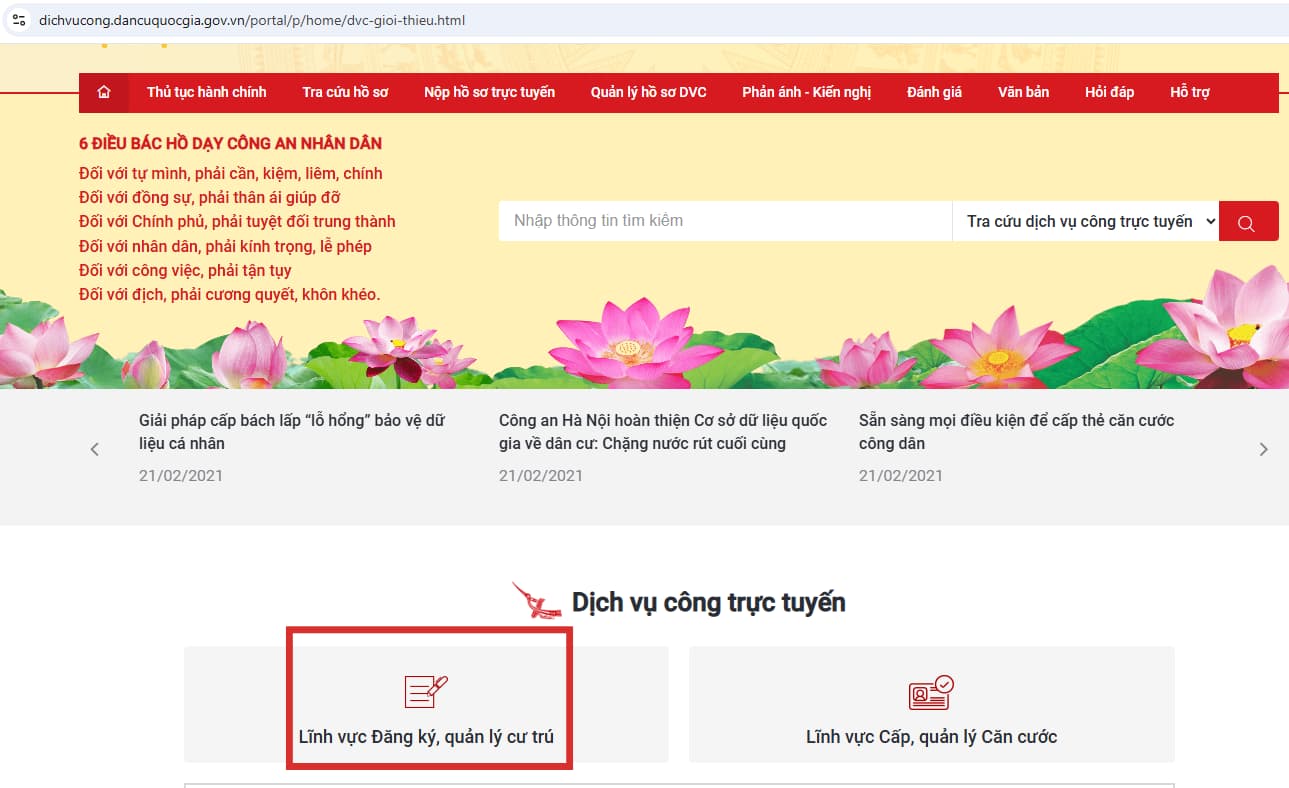This screenshot has height=788, width=1289.
Task: Click the Dịch vụ công trực tuyến heading
Action: (708, 602)
